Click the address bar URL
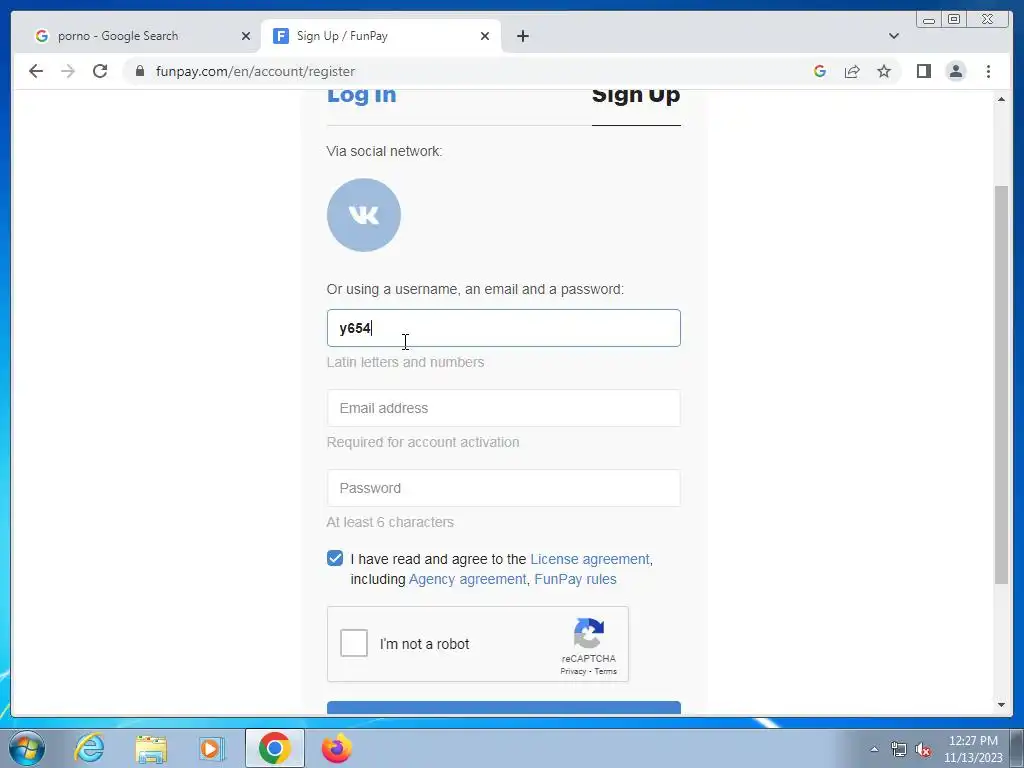The height and width of the screenshot is (768, 1024). (255, 71)
